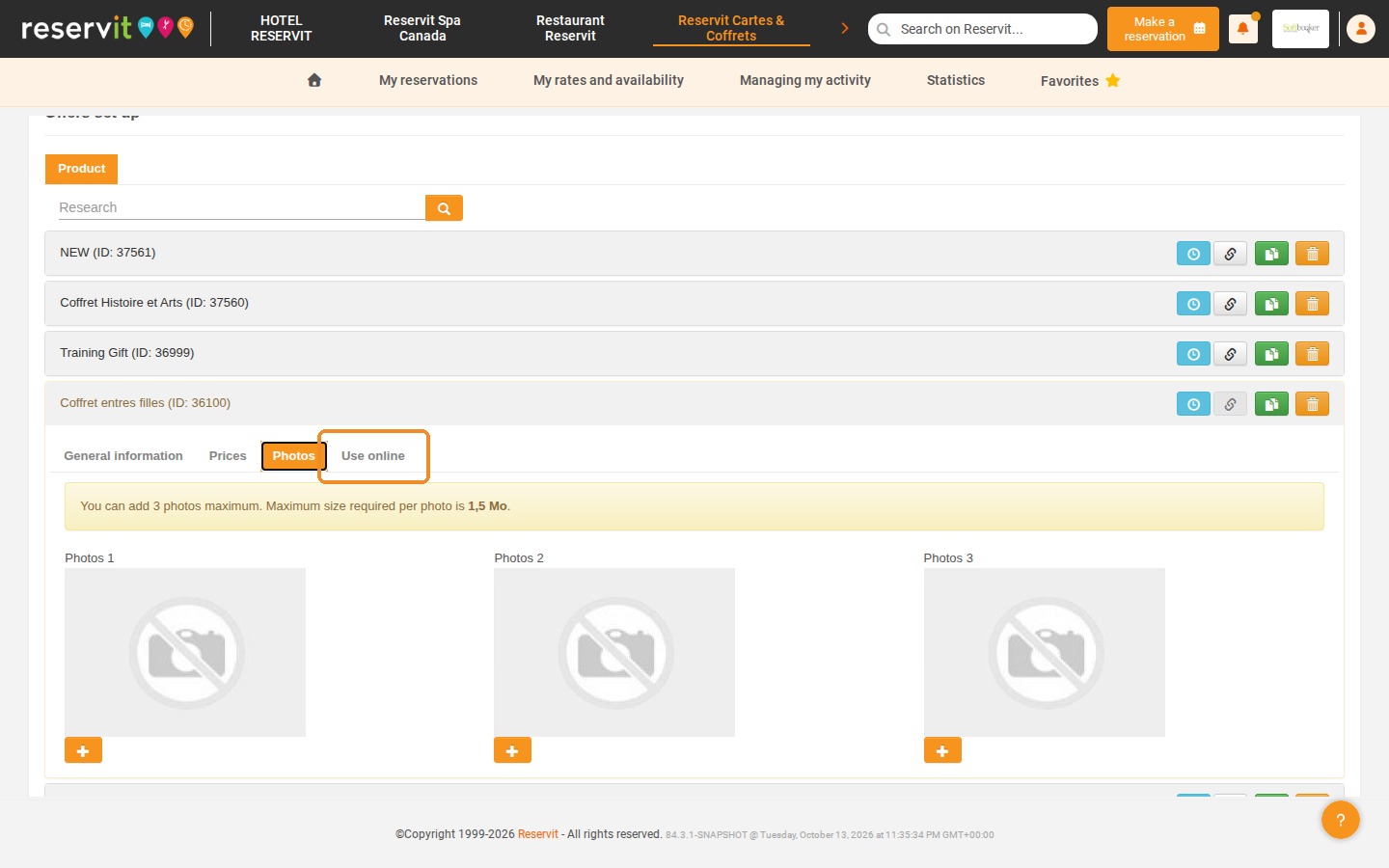
Task: Delete Coffret entres filles product
Action: point(1312,404)
